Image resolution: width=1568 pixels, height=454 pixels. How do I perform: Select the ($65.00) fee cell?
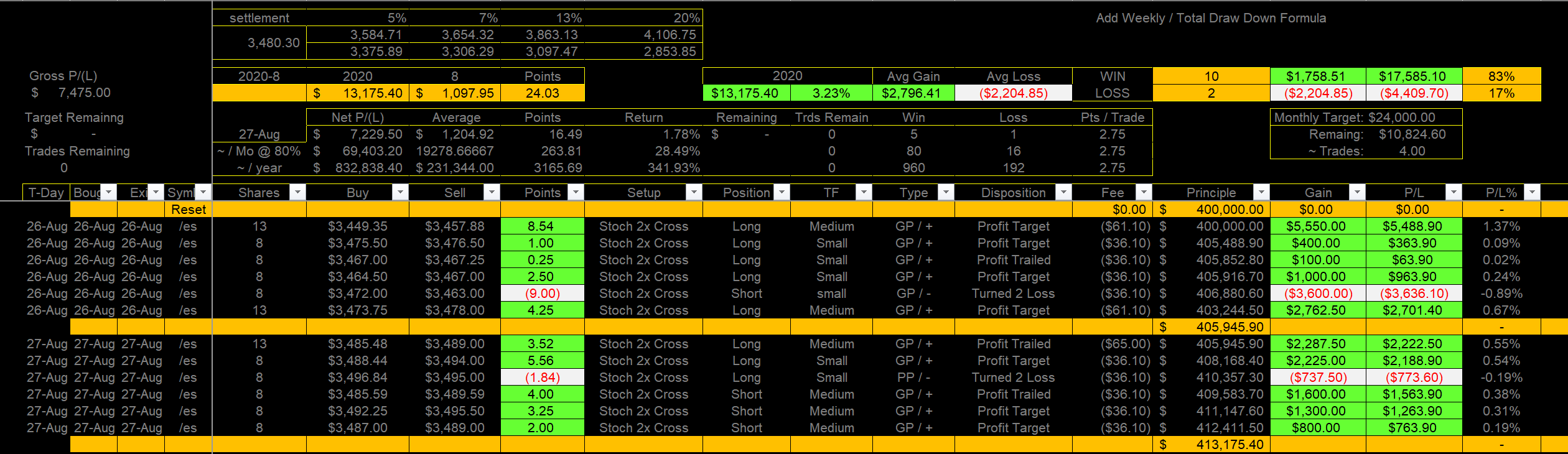coord(1113,344)
